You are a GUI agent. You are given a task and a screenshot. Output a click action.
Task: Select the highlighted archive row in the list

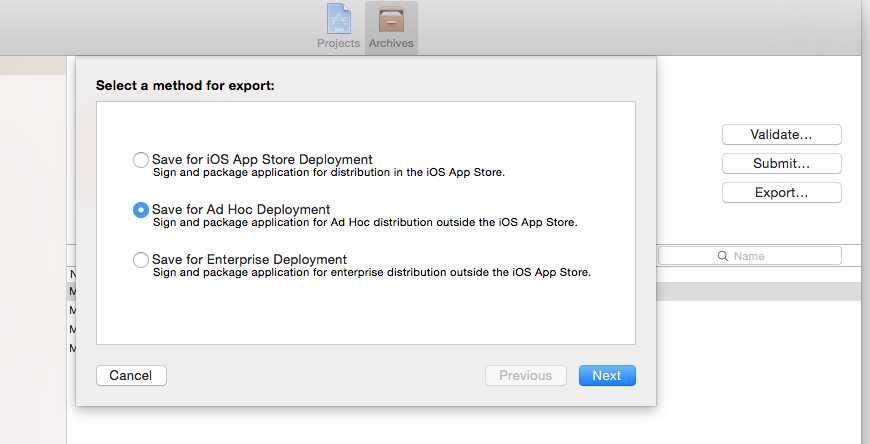pyautogui.click(x=760, y=291)
